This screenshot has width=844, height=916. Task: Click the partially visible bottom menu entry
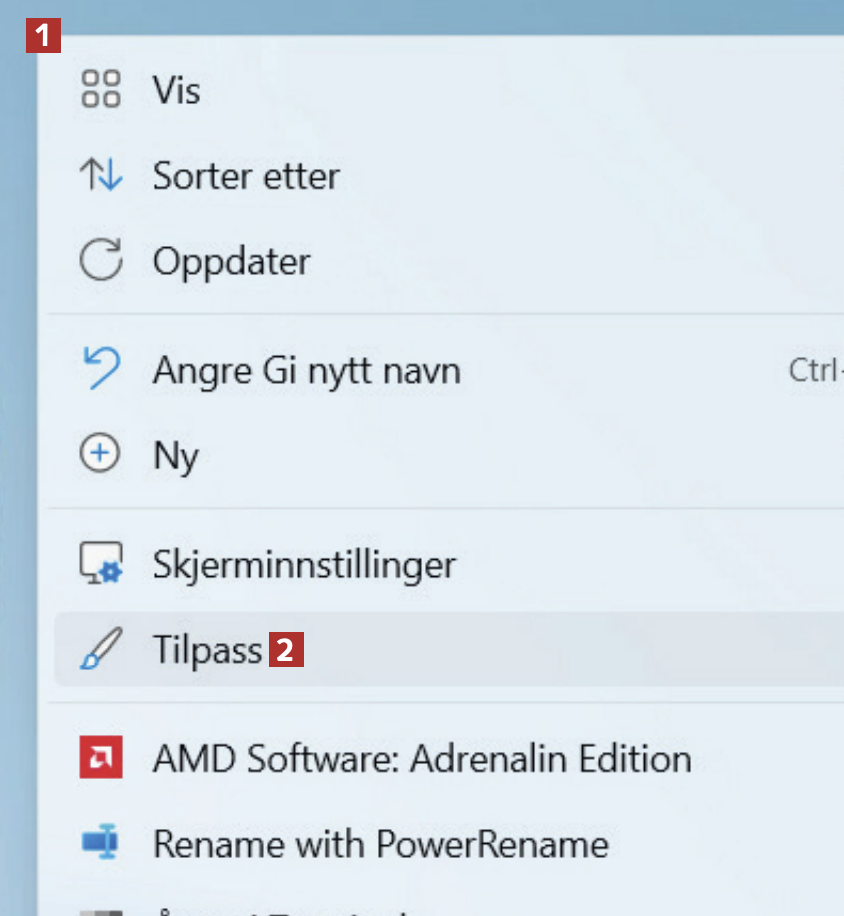pyautogui.click(x=300, y=909)
